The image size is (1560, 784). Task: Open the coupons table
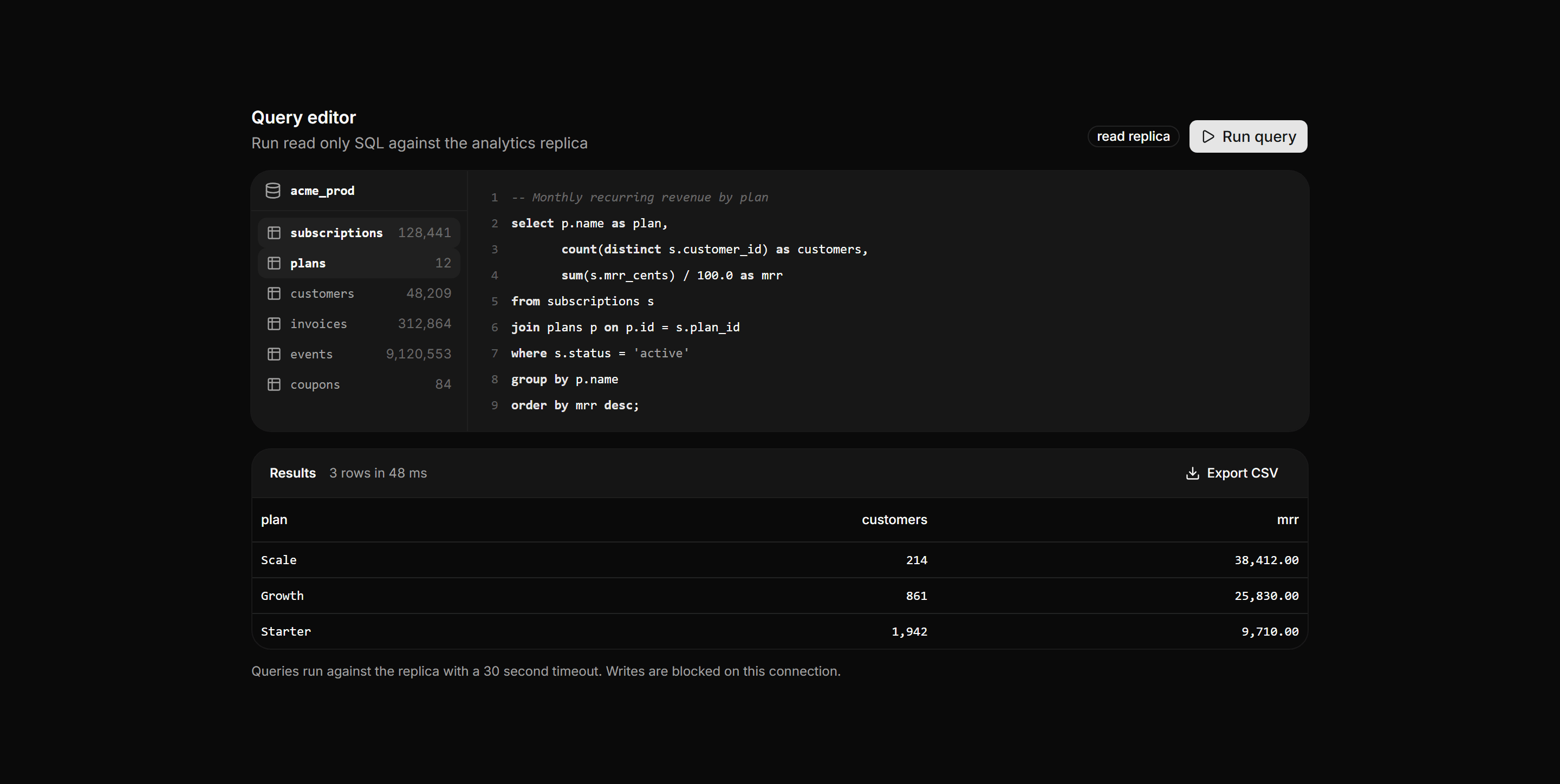pos(359,384)
